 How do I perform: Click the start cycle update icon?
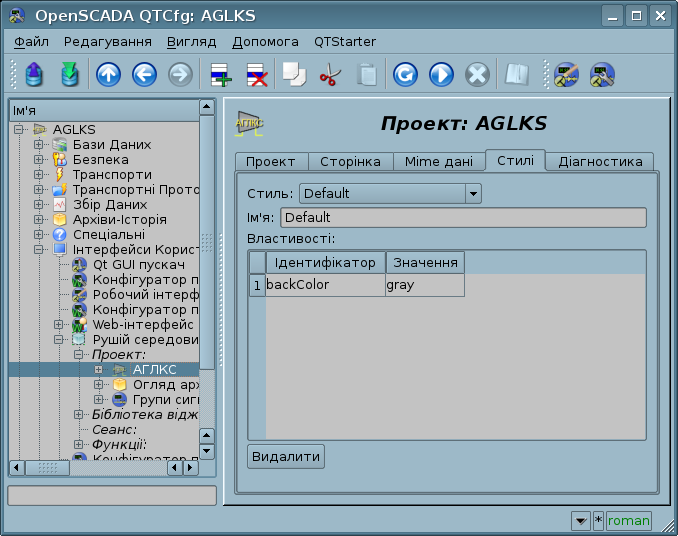441,74
